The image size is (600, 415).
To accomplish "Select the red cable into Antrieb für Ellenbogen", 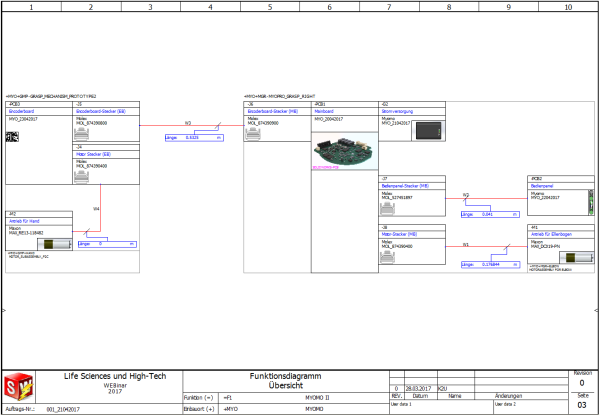I will (x=486, y=246).
